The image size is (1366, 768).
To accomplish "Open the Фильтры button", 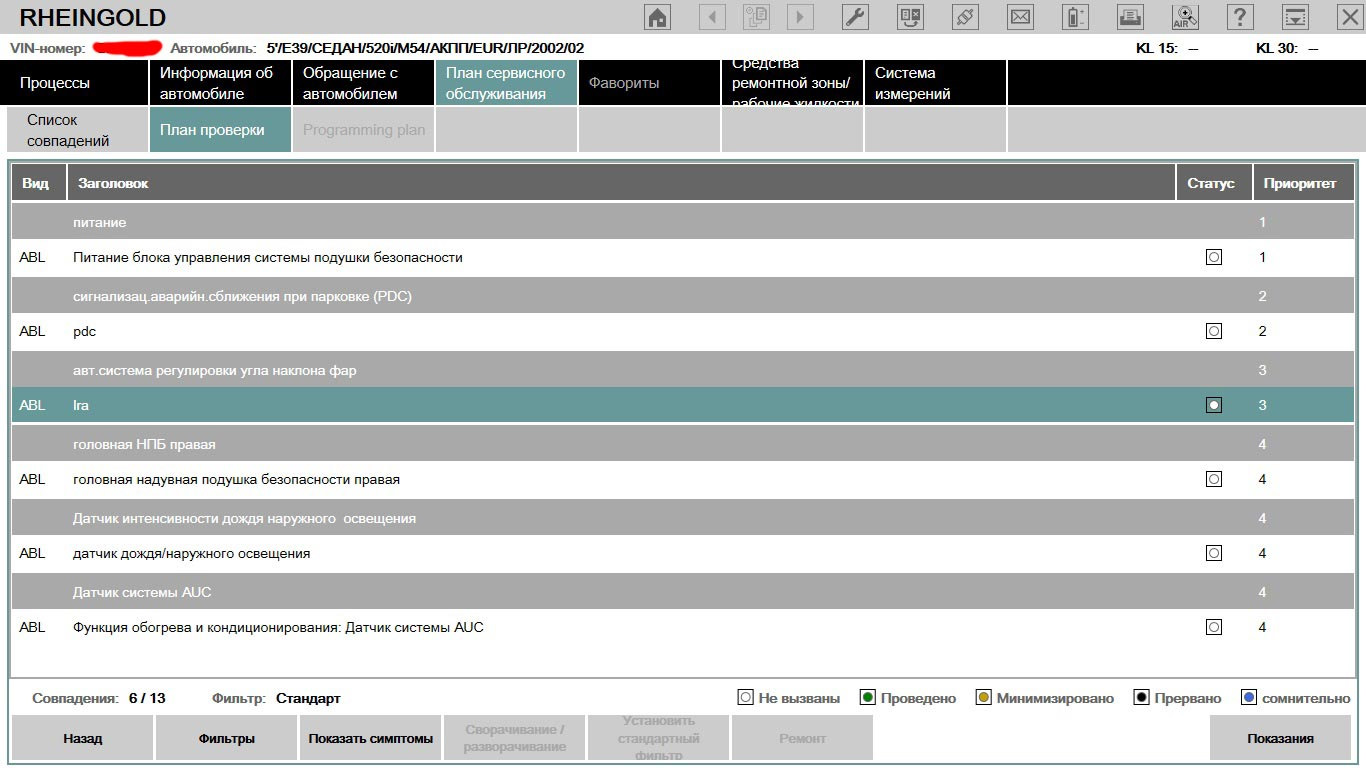I will pyautogui.click(x=226, y=738).
